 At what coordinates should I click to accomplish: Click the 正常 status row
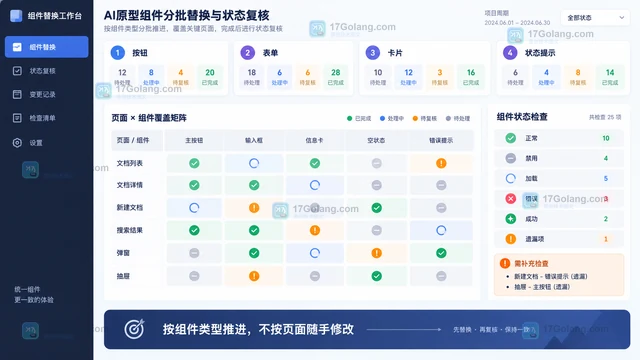(559, 138)
